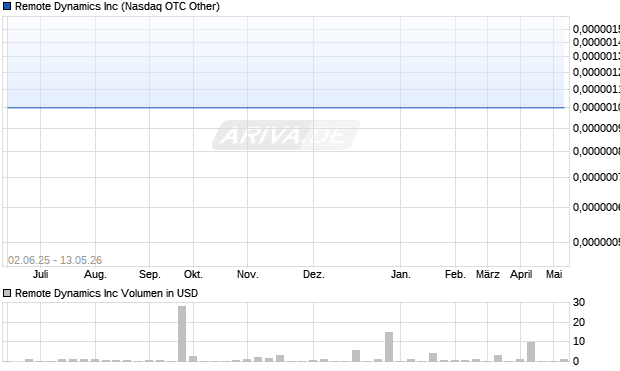Select the 'Dez.' month label

click(x=314, y=274)
